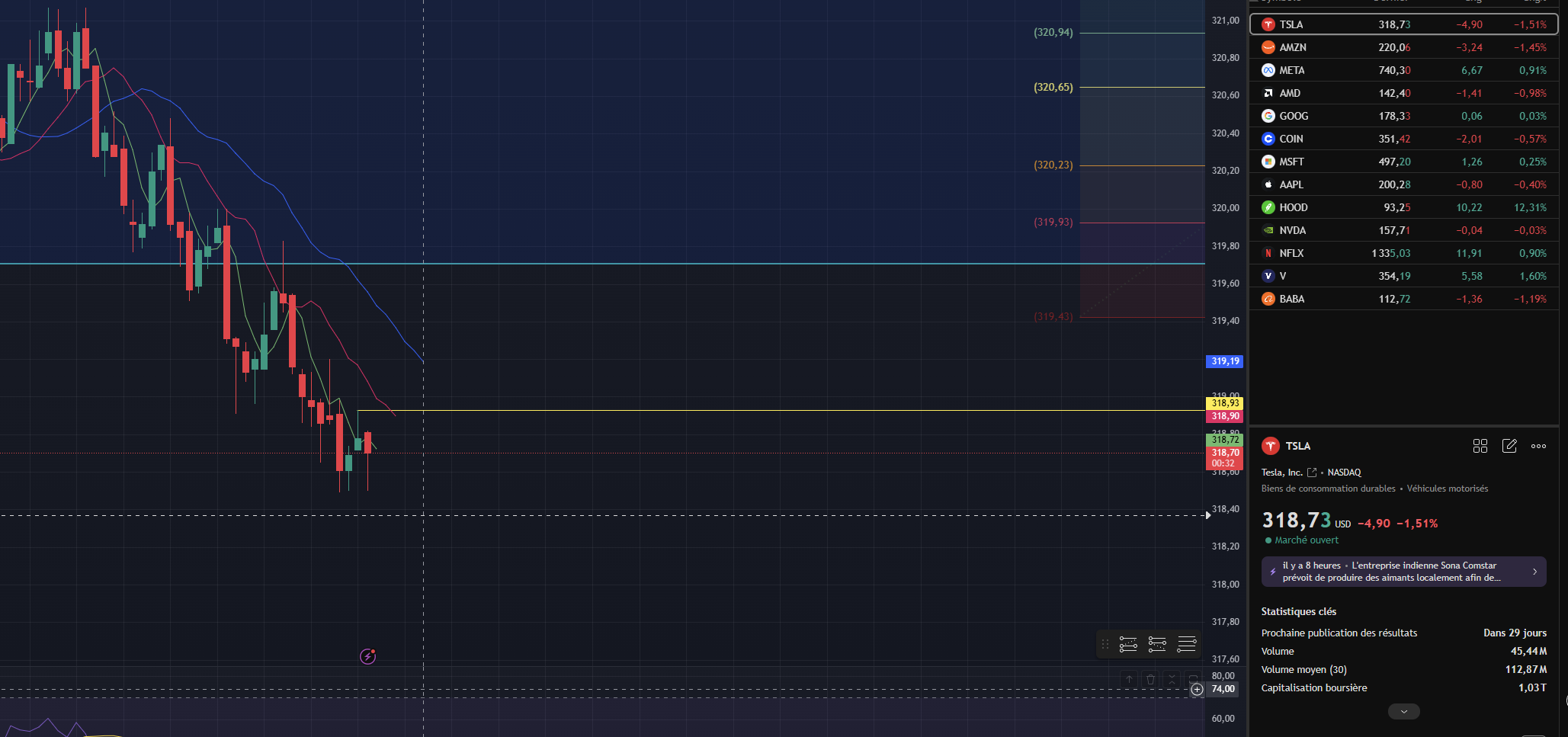Click the NFLX last price 1 335,03
1568x737 pixels.
(x=1390, y=253)
